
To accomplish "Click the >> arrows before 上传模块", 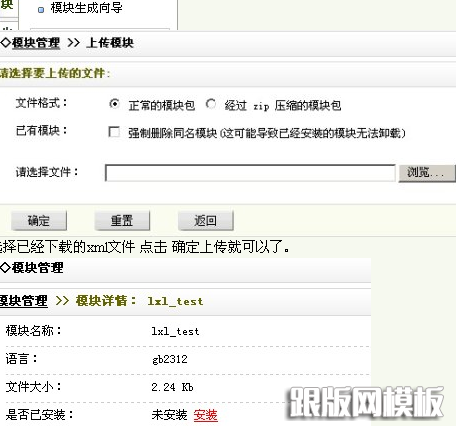I will (74, 43).
